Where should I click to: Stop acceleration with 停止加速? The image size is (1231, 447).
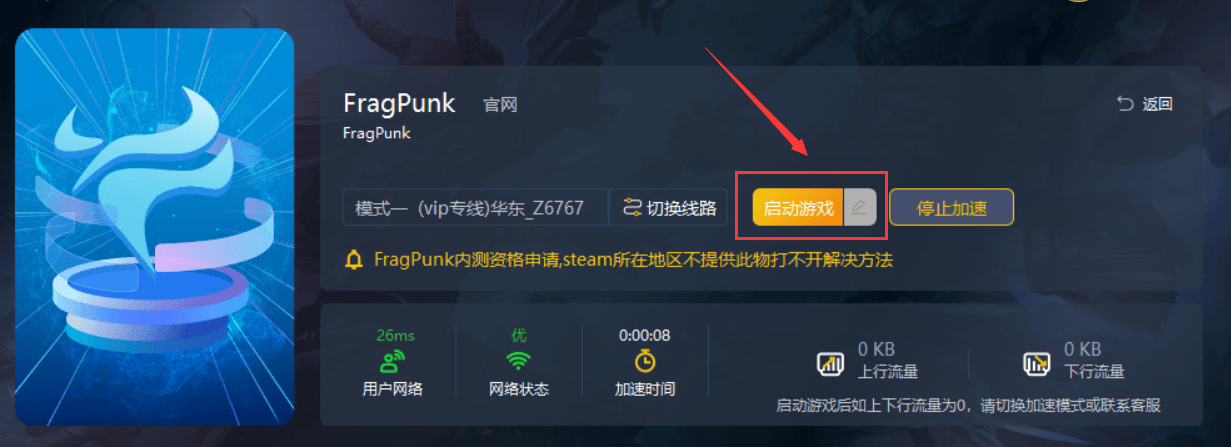tap(952, 208)
